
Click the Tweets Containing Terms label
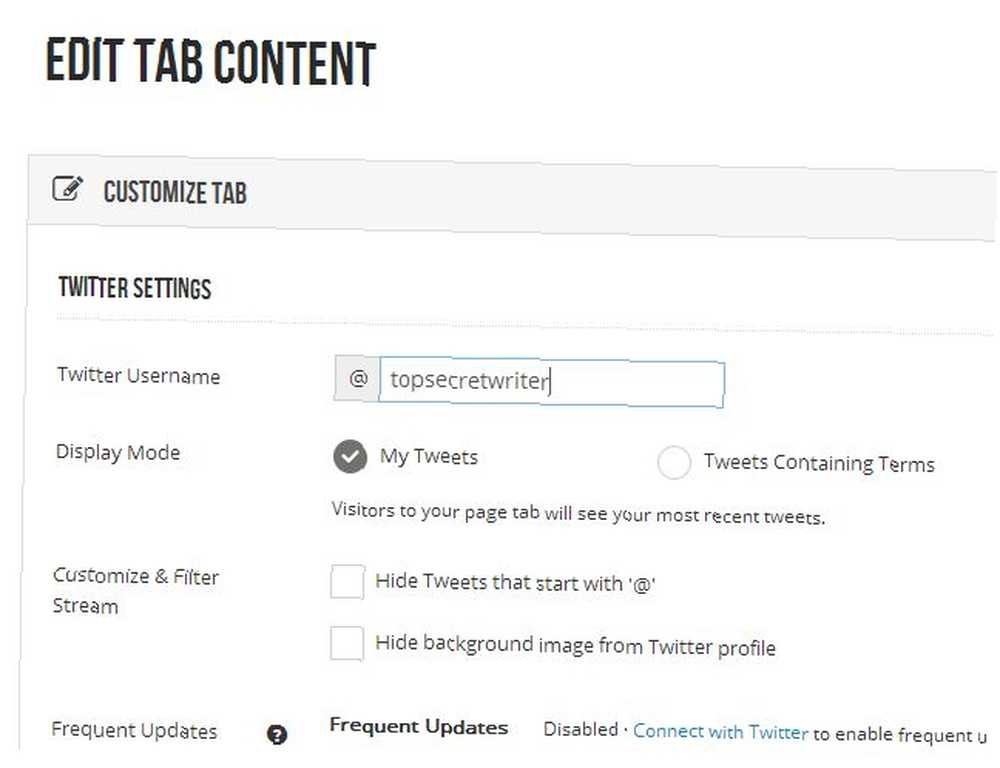[x=819, y=463]
